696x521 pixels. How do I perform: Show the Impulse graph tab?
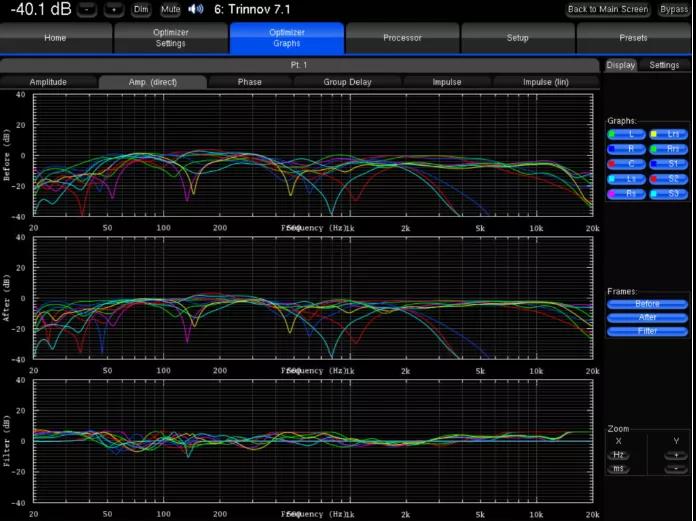447,82
